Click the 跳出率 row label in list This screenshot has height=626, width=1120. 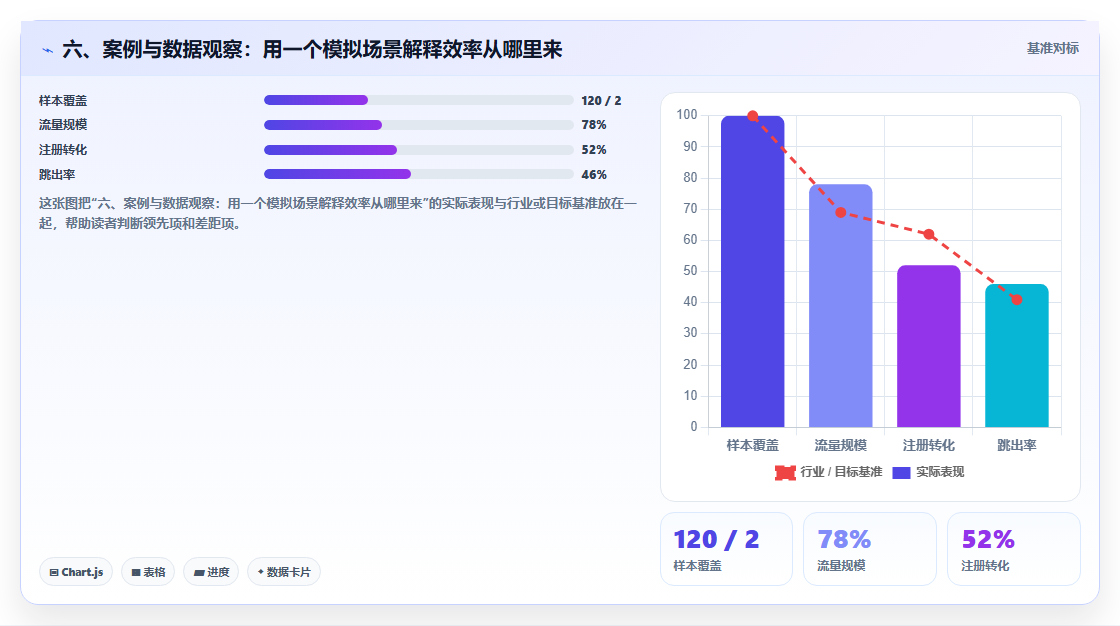coord(57,175)
